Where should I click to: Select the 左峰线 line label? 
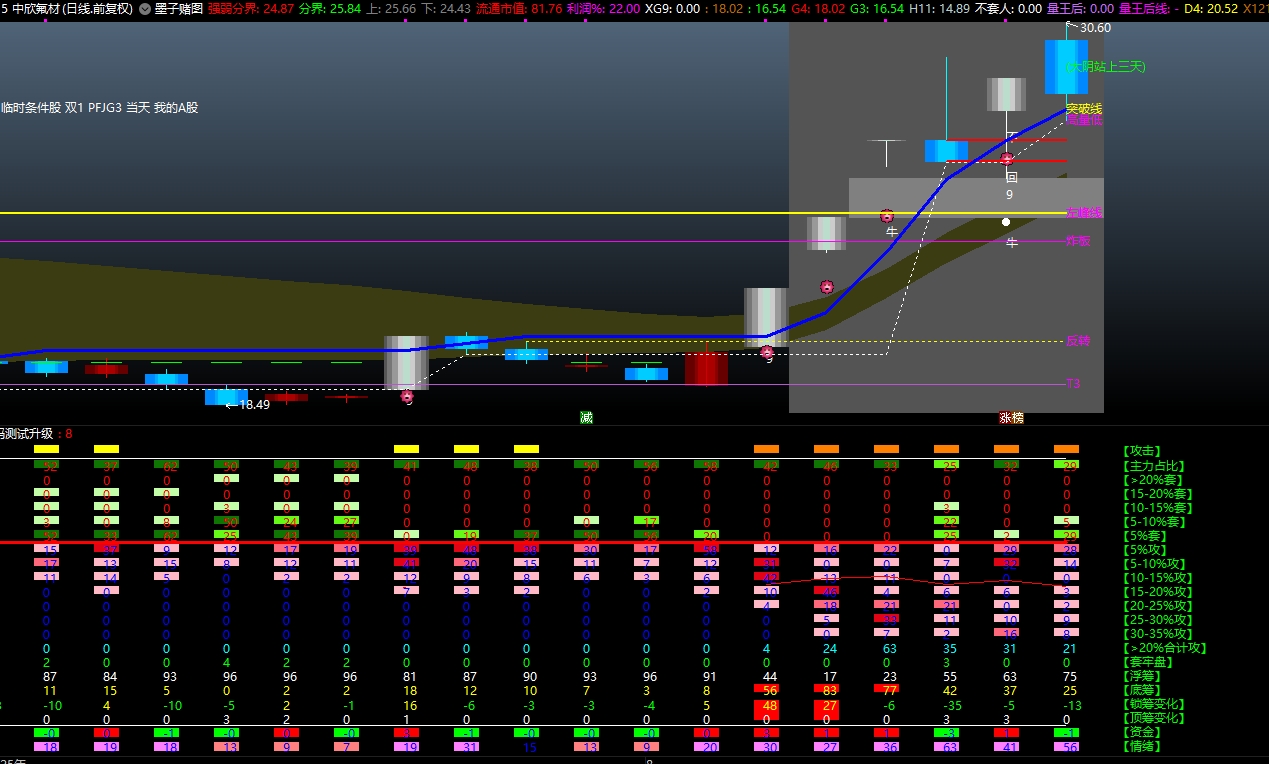click(1084, 213)
